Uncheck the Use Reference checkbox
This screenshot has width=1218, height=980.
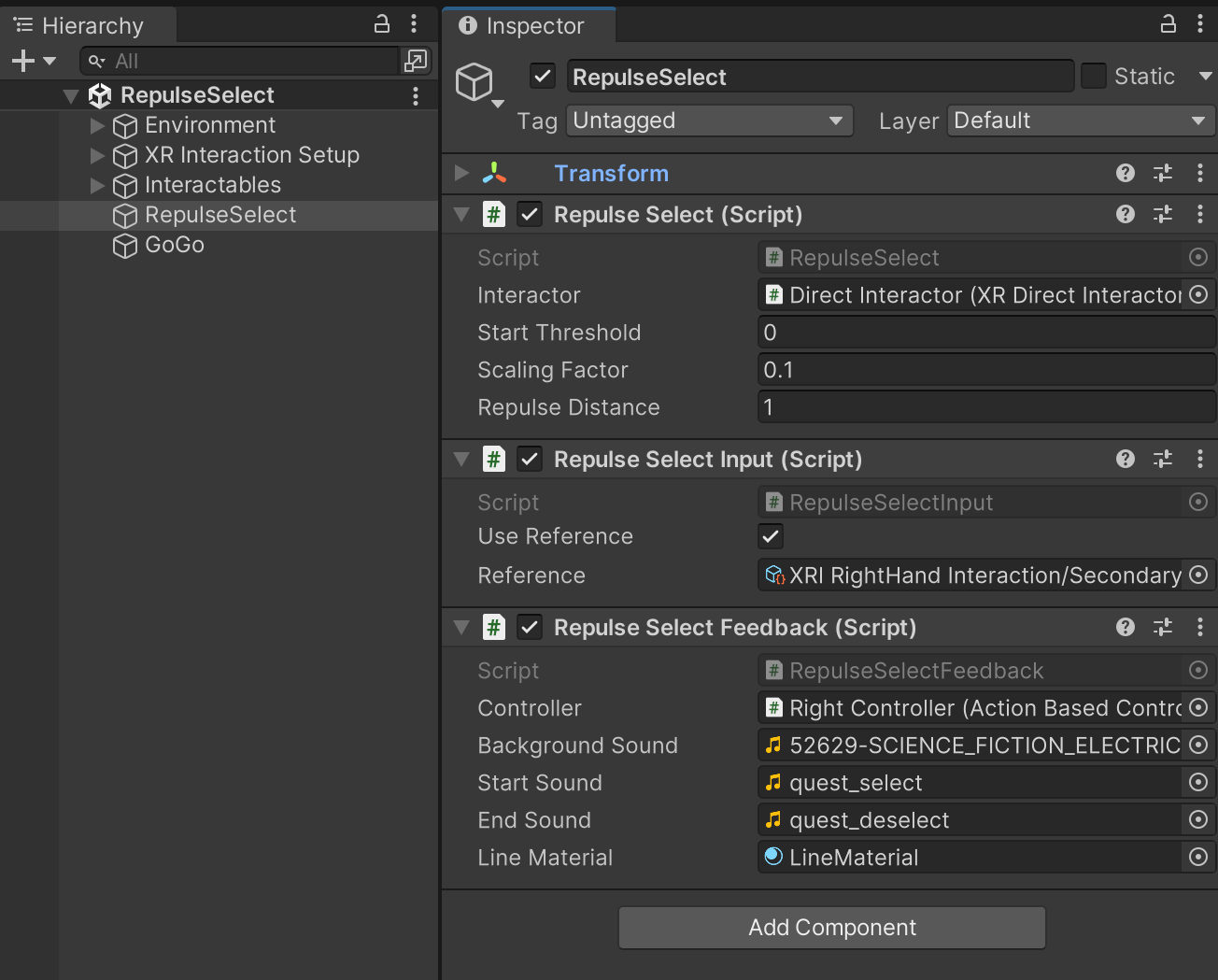(771, 537)
